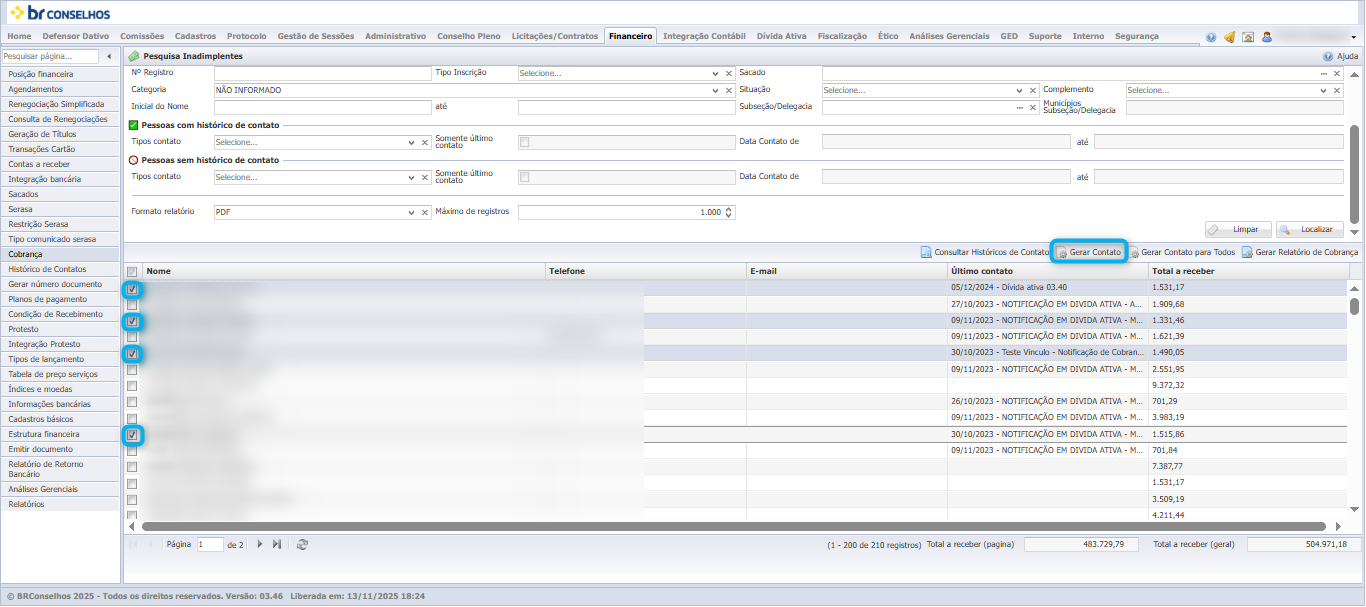Expand the Categoria dropdown arrow

pos(716,90)
